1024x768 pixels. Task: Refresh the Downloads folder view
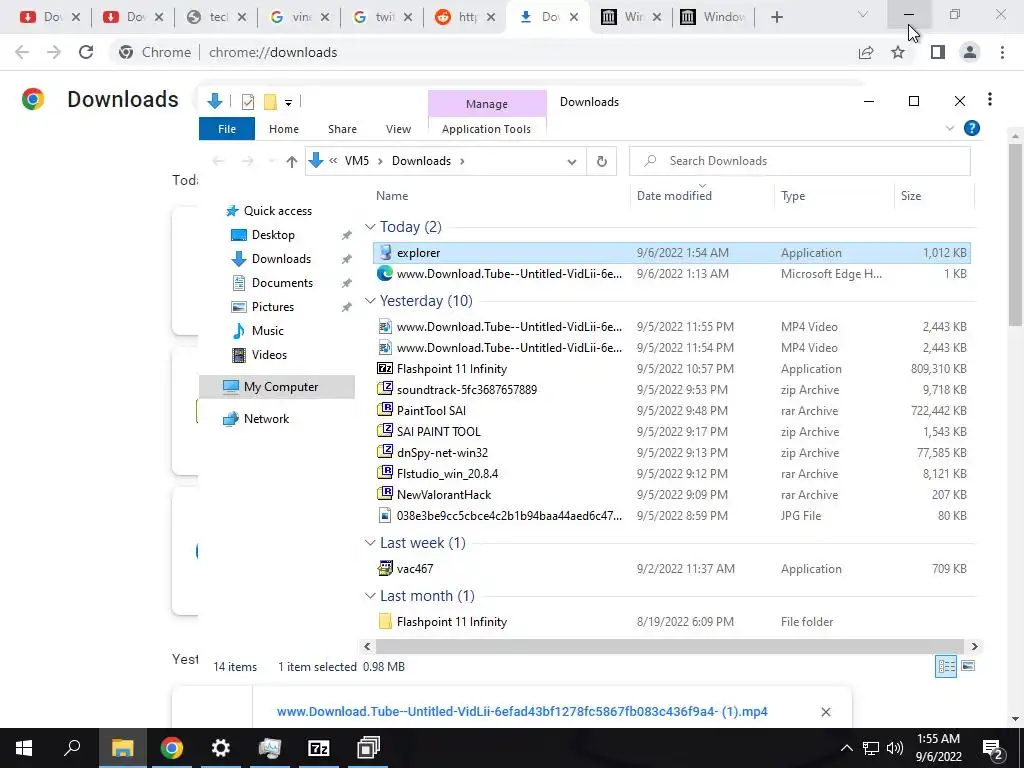click(x=601, y=161)
